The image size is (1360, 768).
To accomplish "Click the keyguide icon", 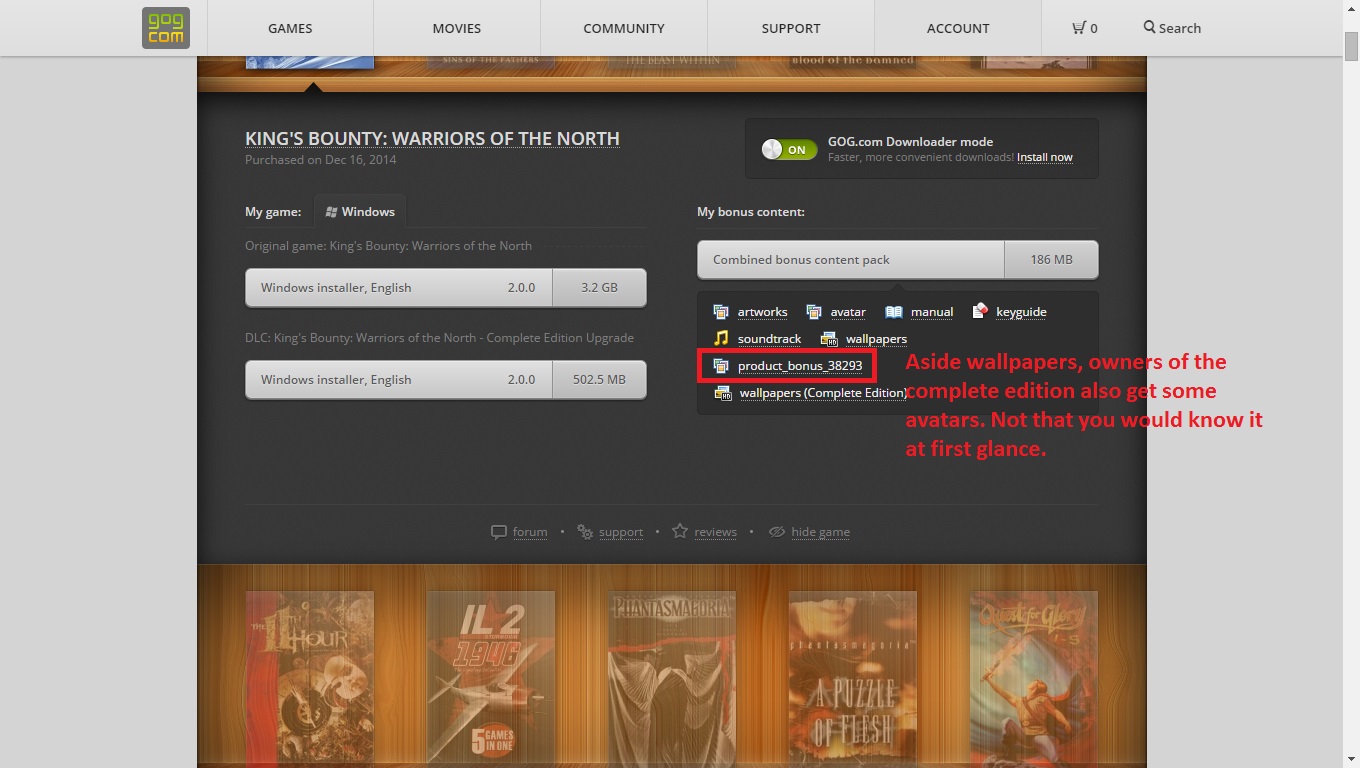I will click(x=980, y=311).
